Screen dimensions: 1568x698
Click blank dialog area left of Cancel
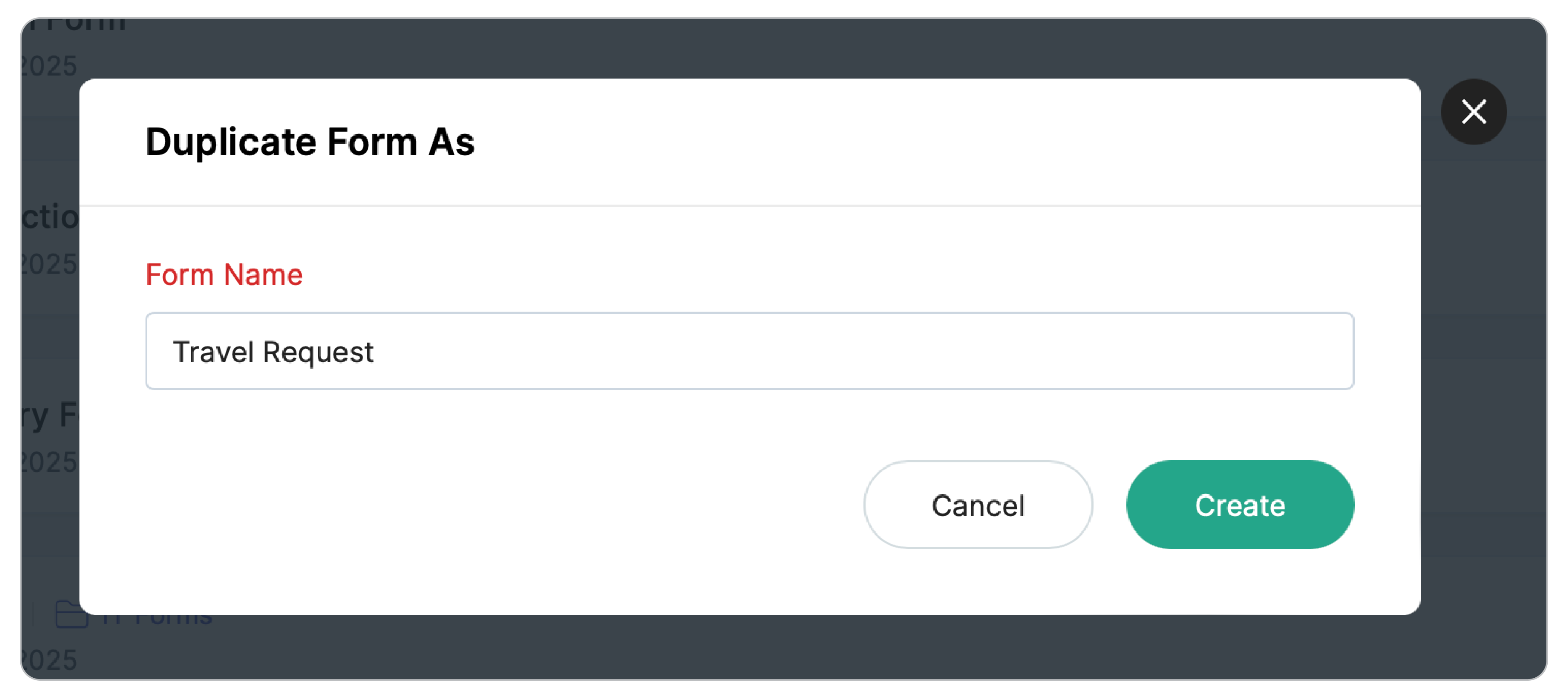pyautogui.click(x=487, y=505)
